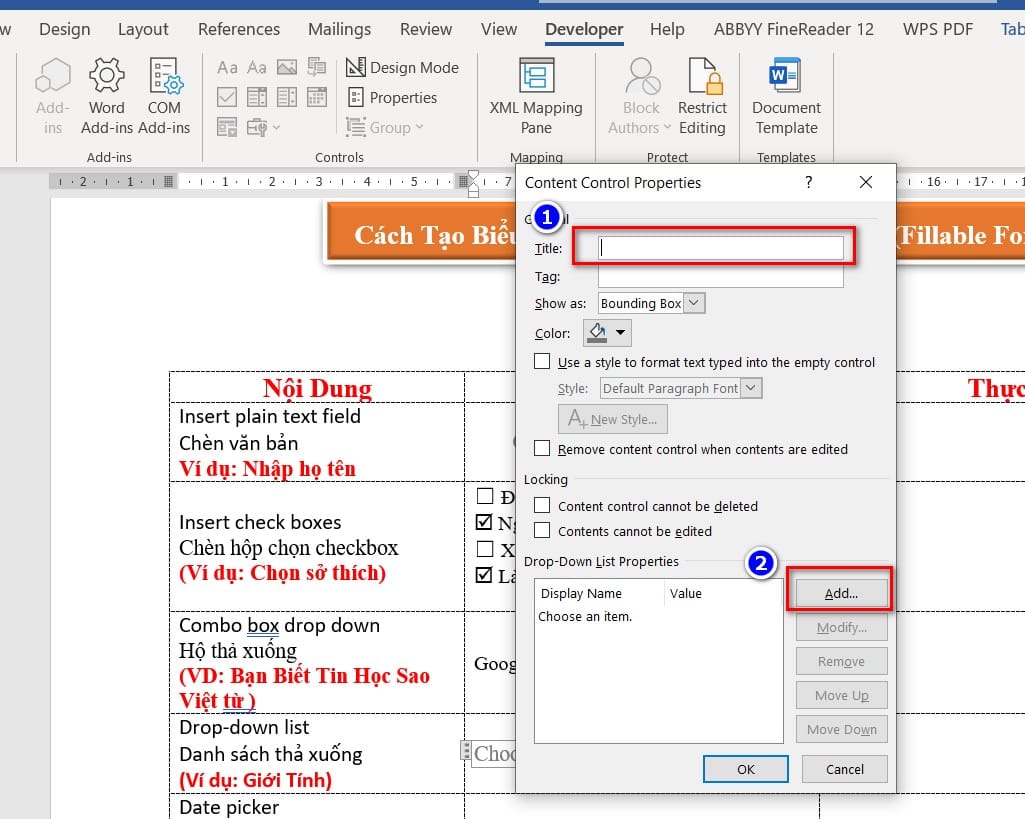Open the ABBYY FineReader 12 tab
The image size is (1025, 819).
pyautogui.click(x=794, y=29)
